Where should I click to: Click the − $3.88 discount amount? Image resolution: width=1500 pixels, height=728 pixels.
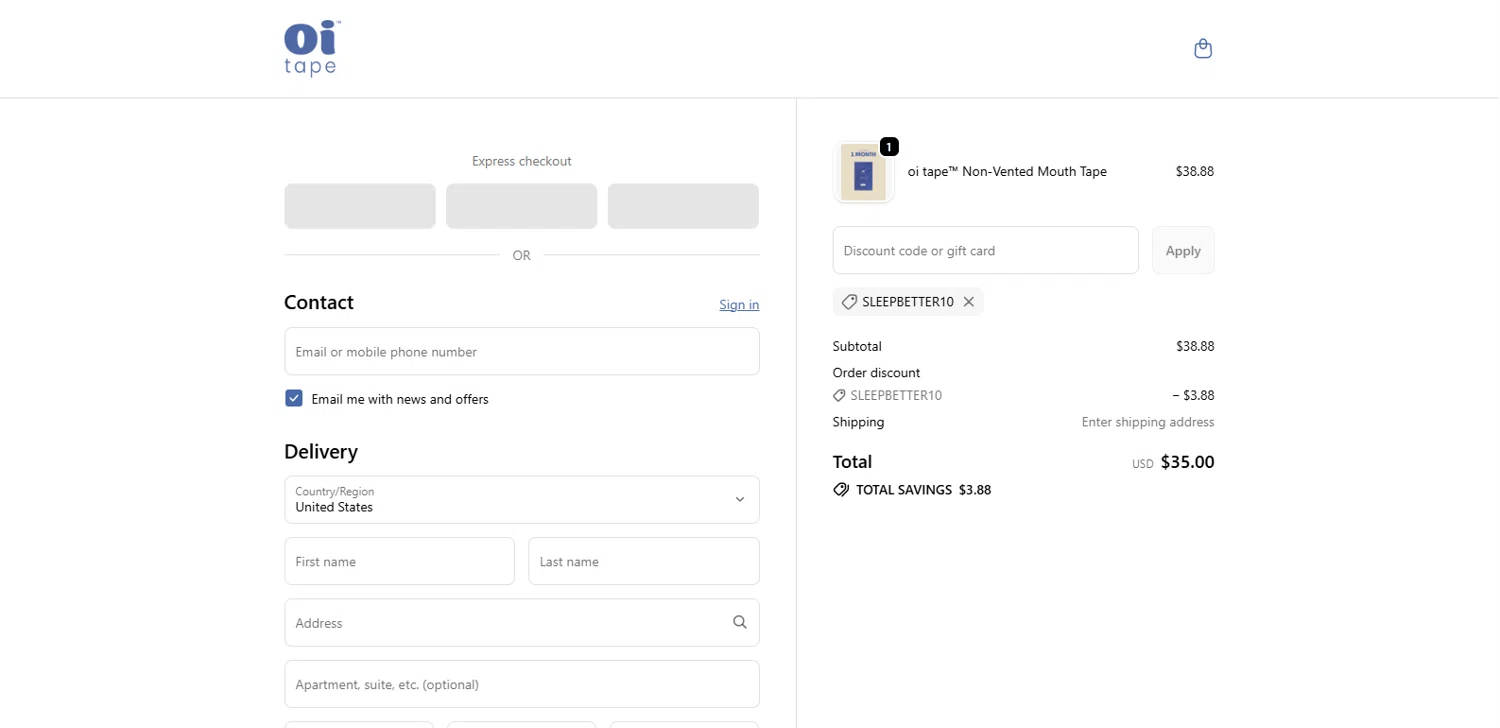[x=1193, y=396]
